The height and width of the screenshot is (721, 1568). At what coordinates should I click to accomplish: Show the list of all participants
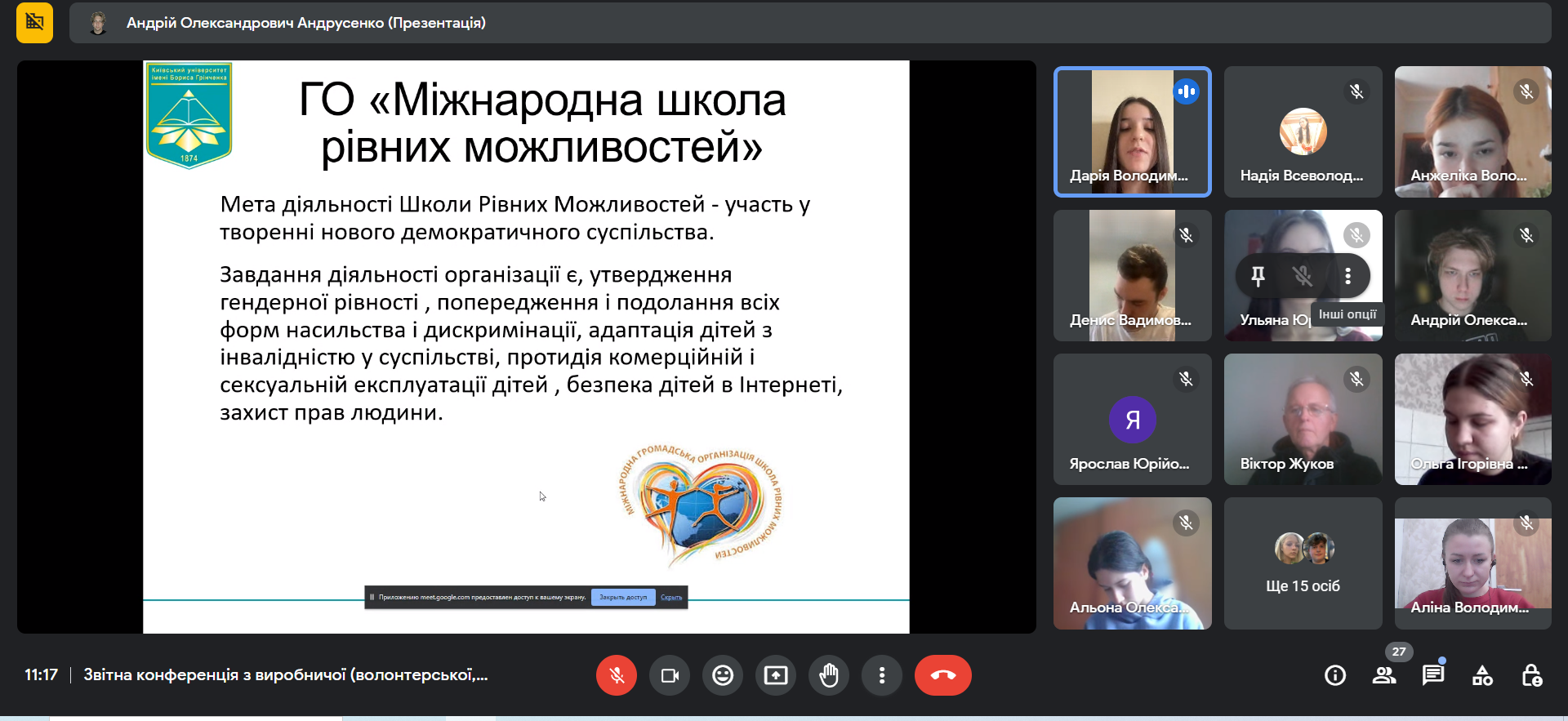click(1384, 675)
